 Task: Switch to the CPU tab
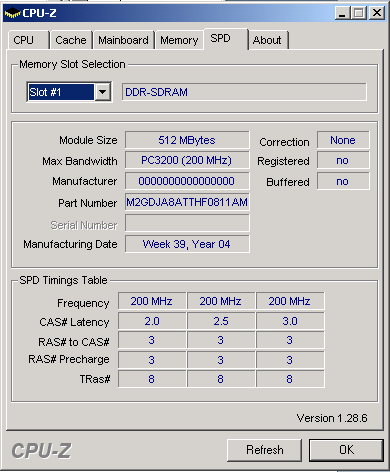[x=29, y=40]
